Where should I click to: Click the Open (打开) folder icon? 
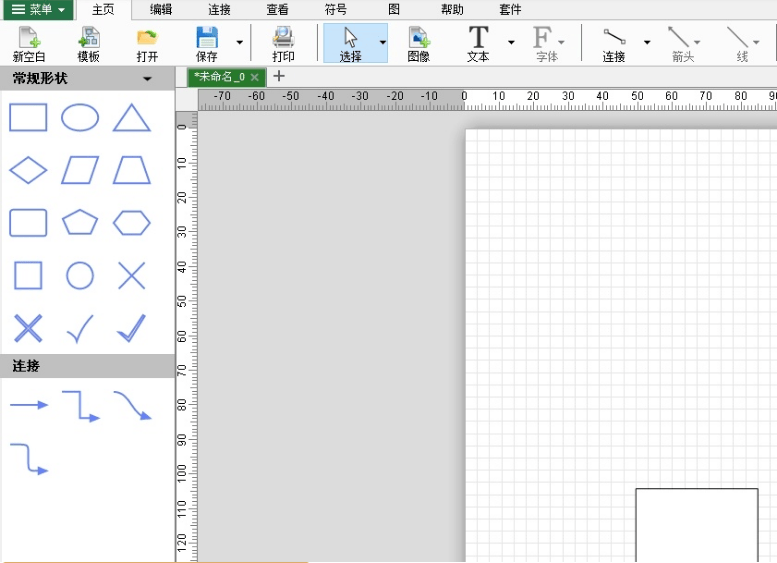[147, 43]
